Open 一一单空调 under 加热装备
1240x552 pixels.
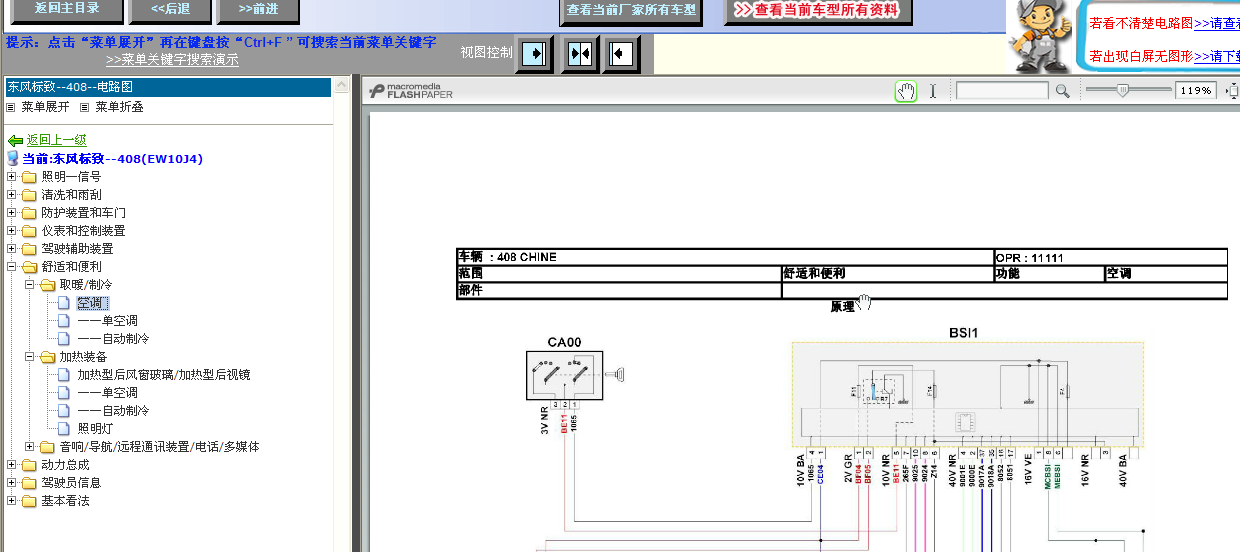click(107, 393)
